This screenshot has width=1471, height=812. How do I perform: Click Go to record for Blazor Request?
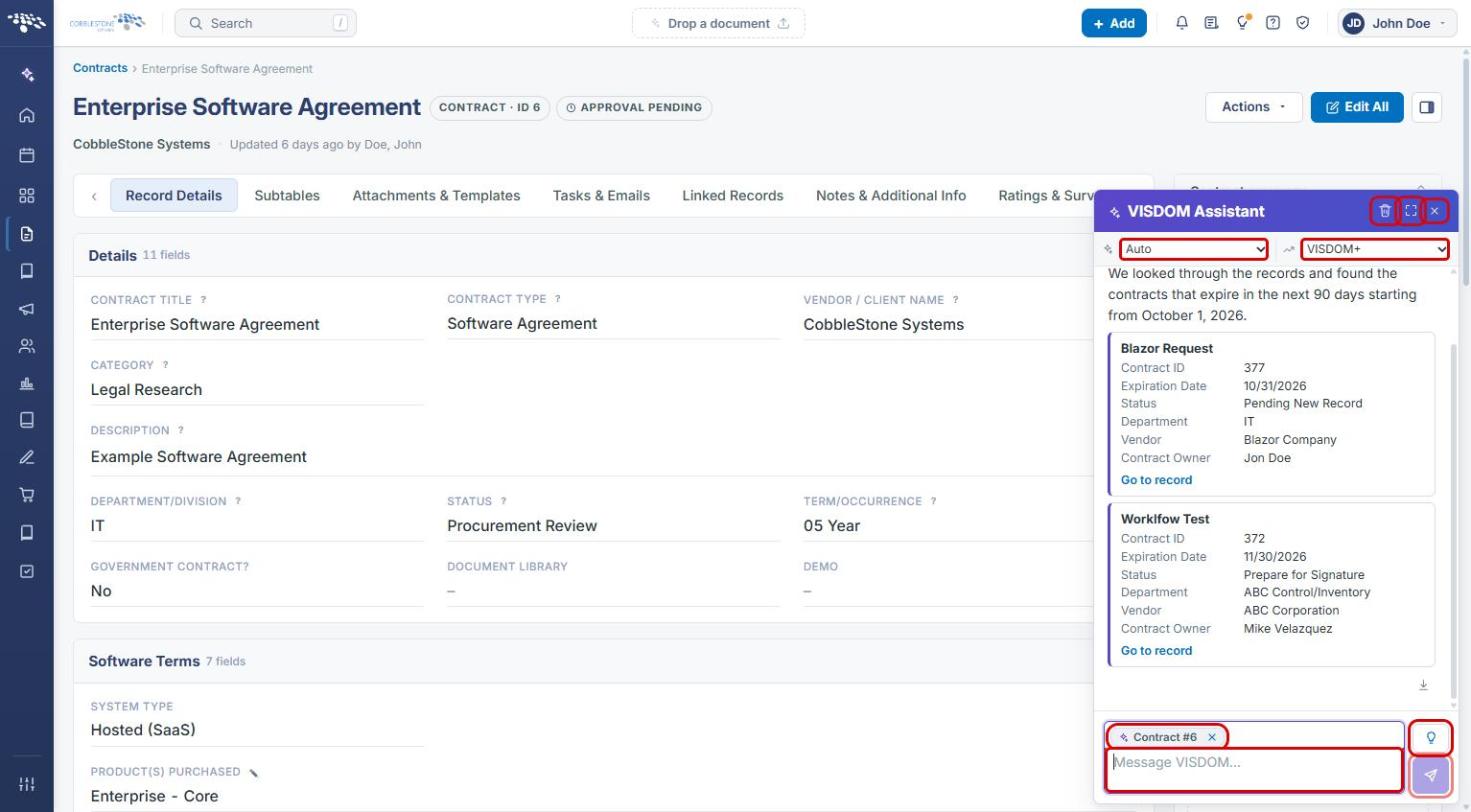(x=1156, y=480)
